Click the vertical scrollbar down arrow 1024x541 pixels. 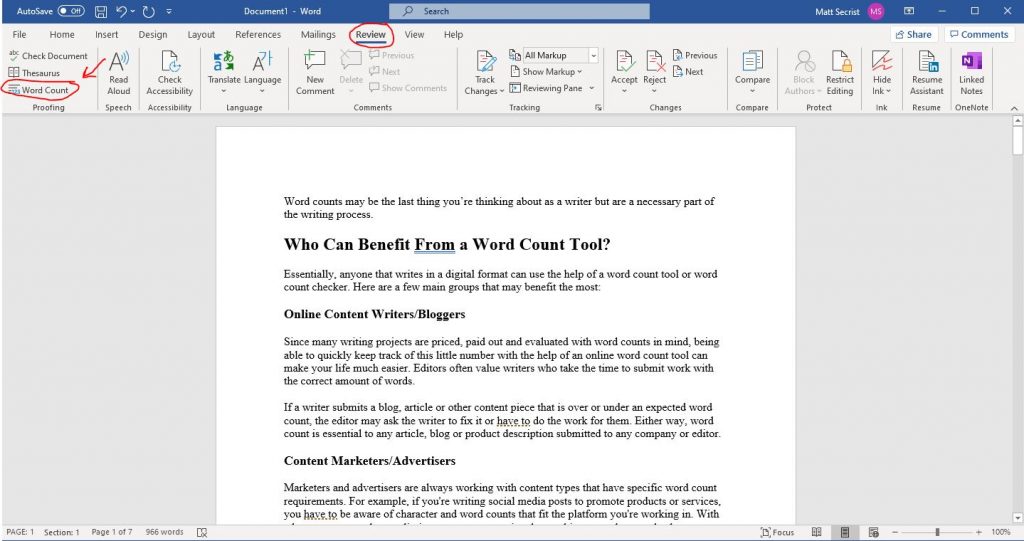click(1017, 517)
